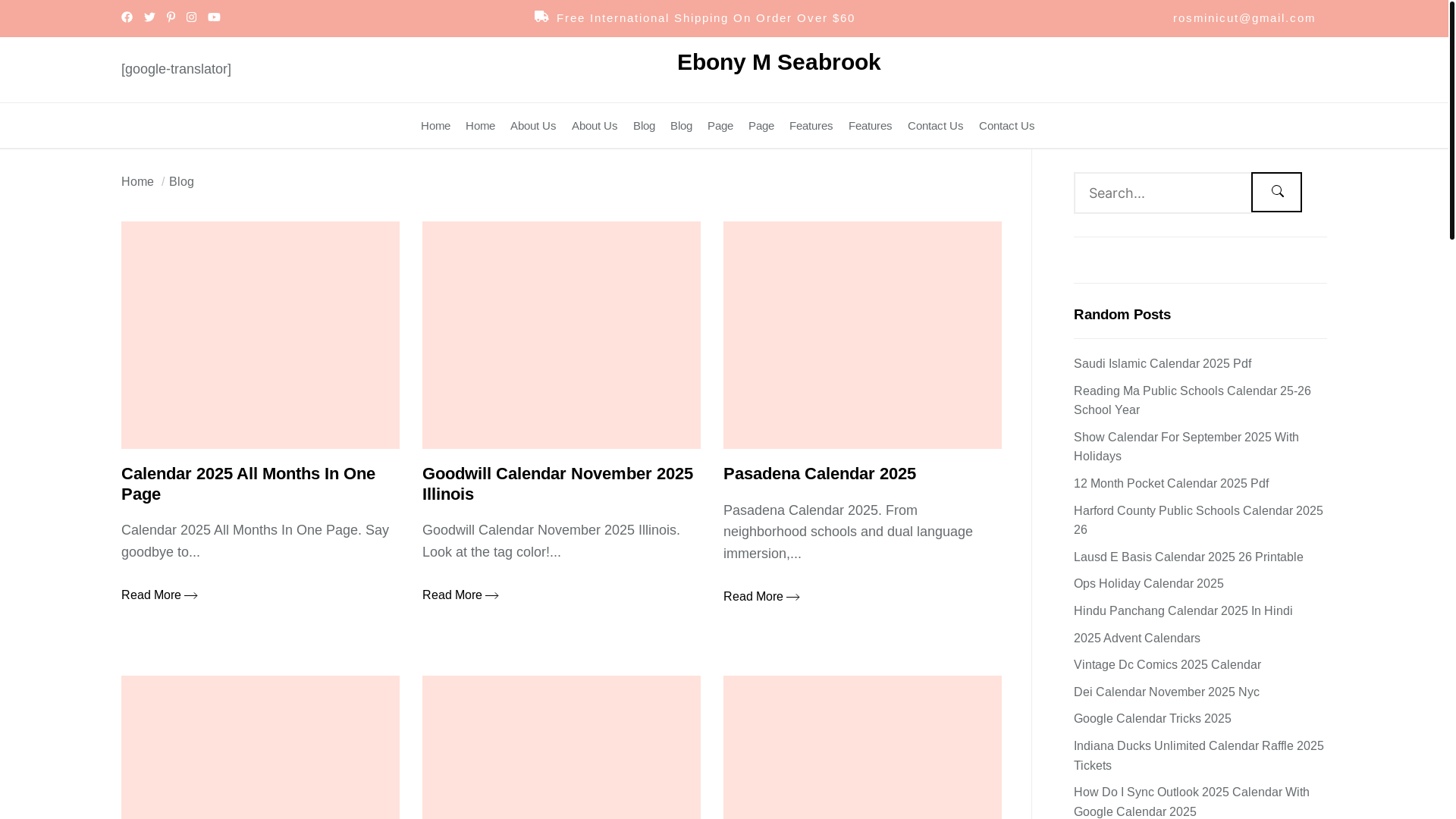1456x819 pixels.
Task: Click Blog in the breadcrumb
Action: tap(181, 182)
